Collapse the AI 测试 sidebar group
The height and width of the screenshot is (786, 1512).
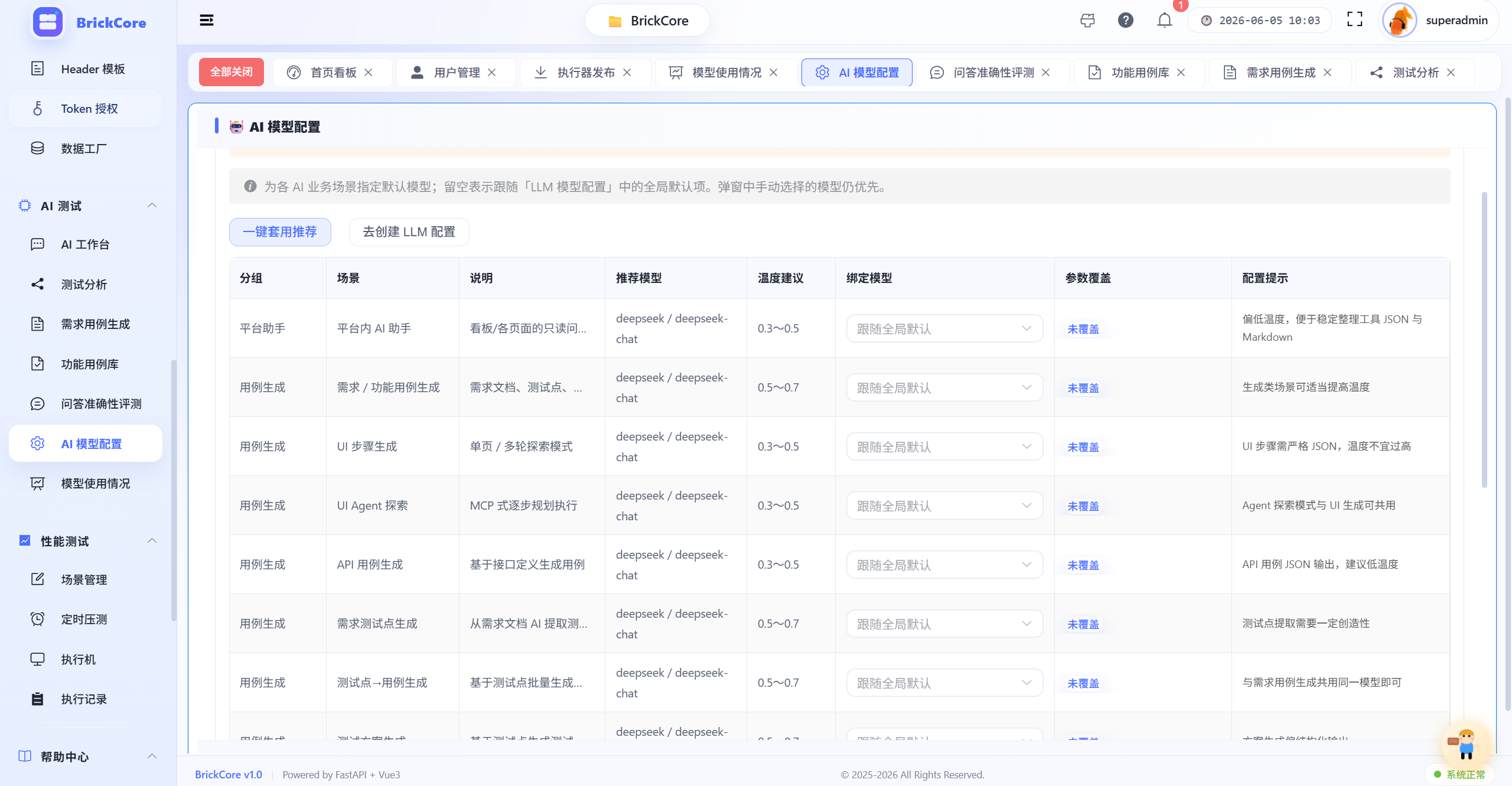tap(152, 206)
